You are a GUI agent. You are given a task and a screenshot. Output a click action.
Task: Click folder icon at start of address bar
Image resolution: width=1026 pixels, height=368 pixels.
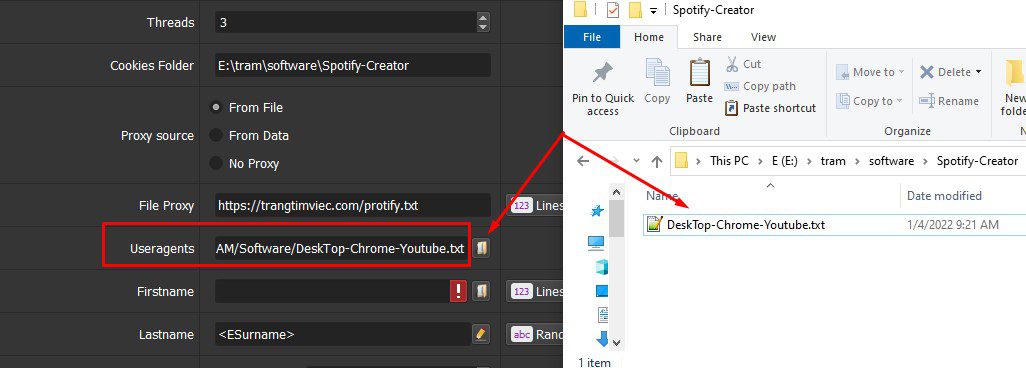(x=681, y=160)
